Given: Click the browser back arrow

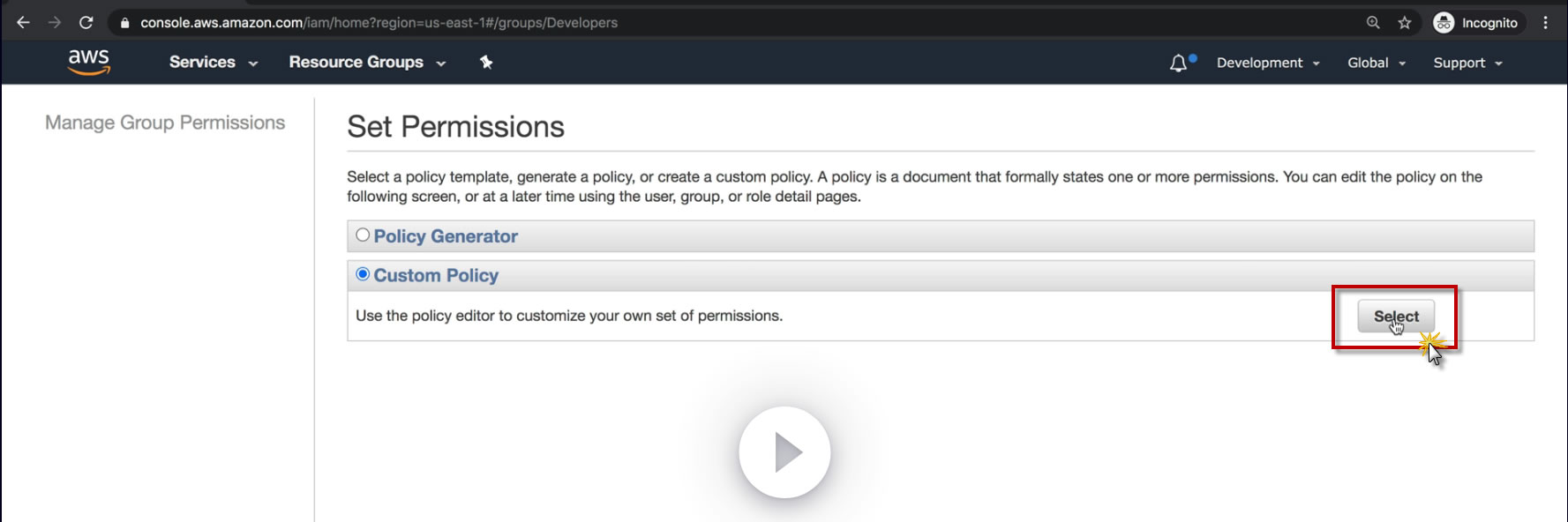Looking at the screenshot, I should [x=23, y=23].
